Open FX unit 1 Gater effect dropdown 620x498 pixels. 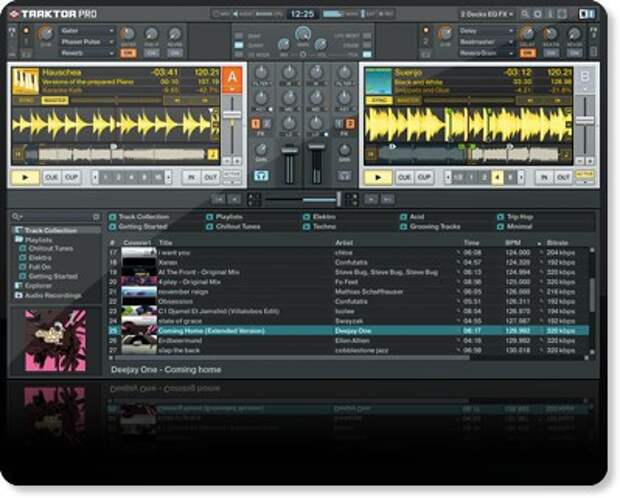tap(87, 30)
